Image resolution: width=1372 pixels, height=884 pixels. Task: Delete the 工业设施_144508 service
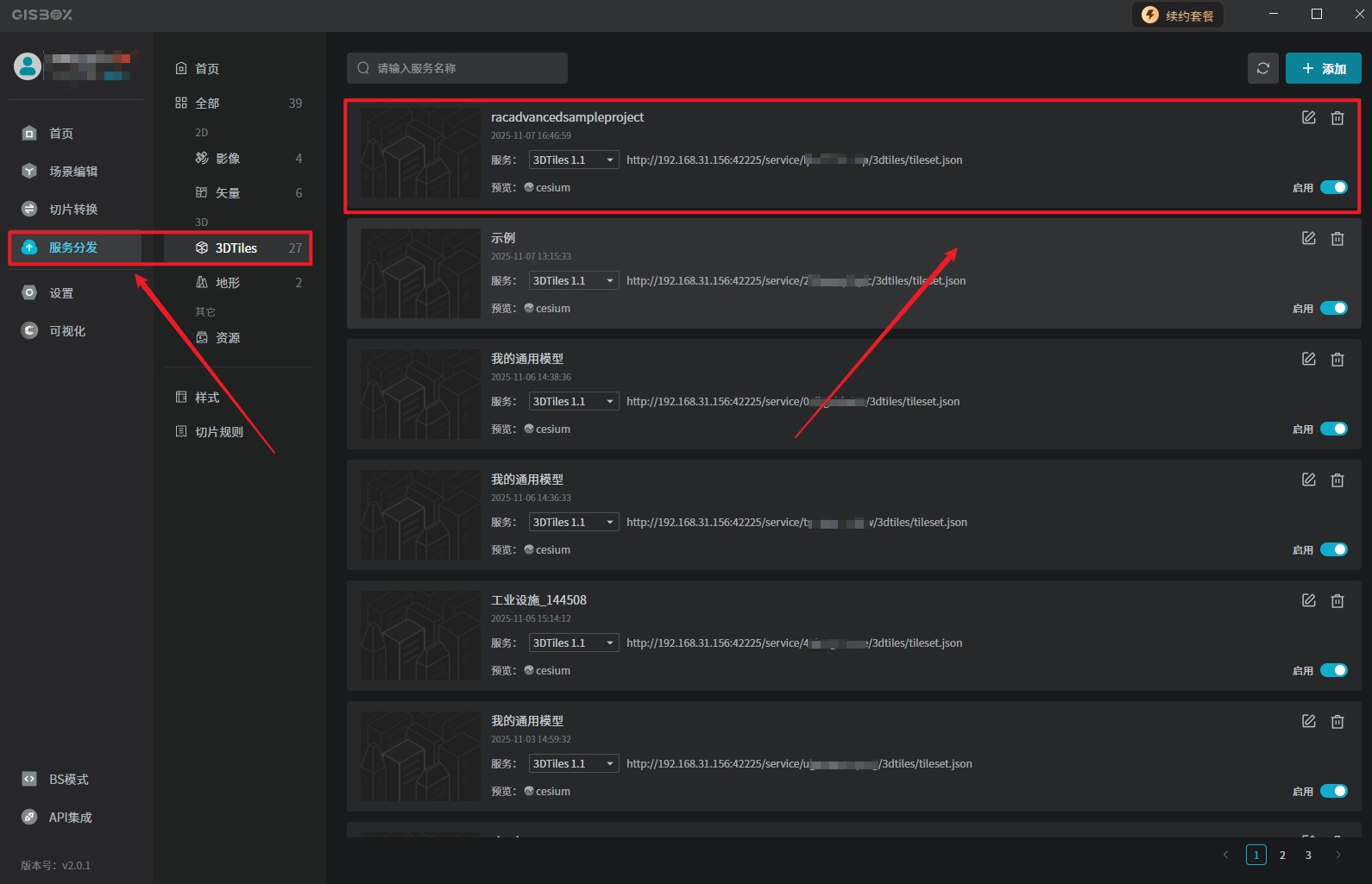click(1337, 600)
